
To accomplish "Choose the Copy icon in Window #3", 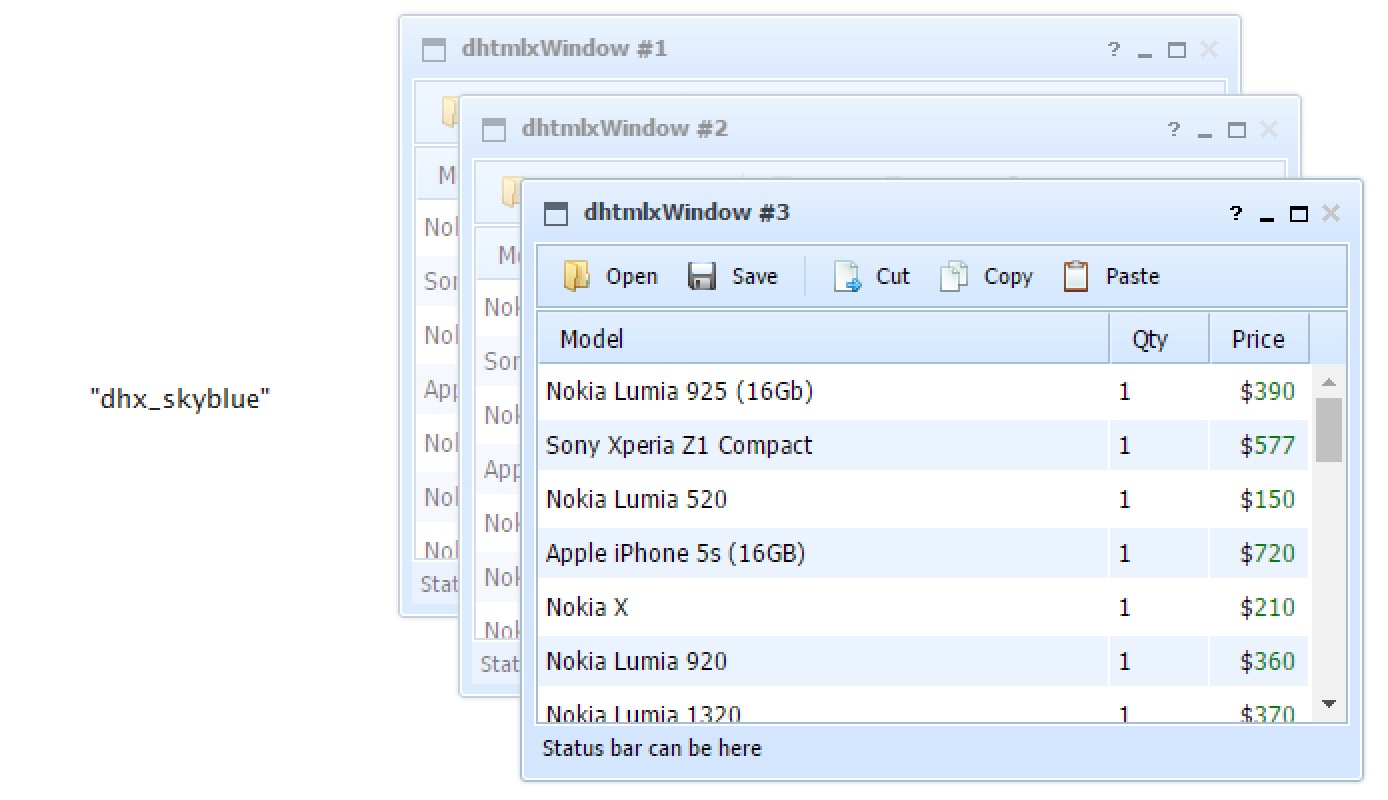I will [x=954, y=276].
